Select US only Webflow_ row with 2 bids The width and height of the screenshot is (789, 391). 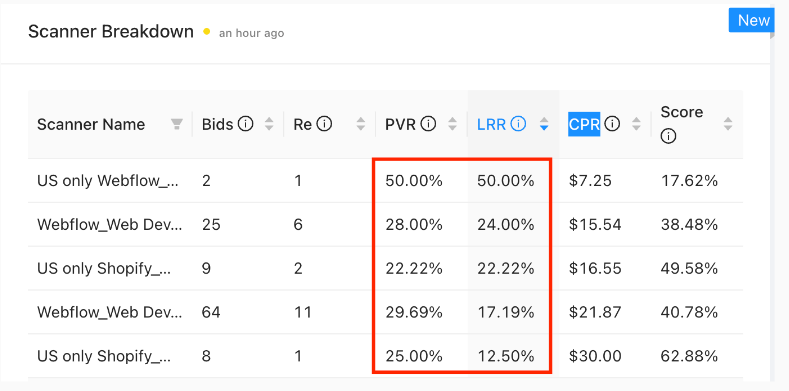click(x=385, y=181)
